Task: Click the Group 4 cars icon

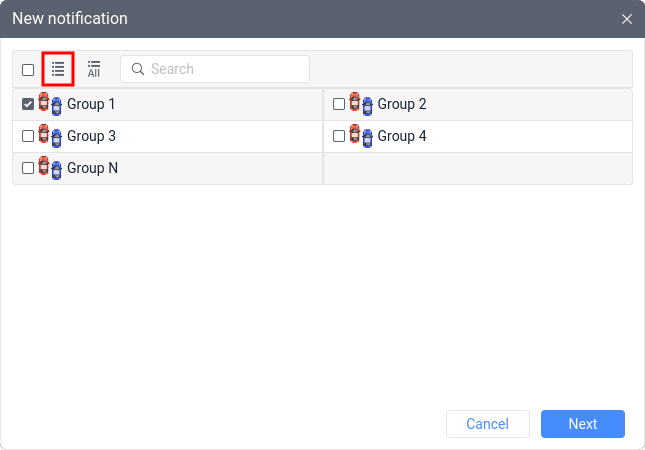Action: coord(361,136)
